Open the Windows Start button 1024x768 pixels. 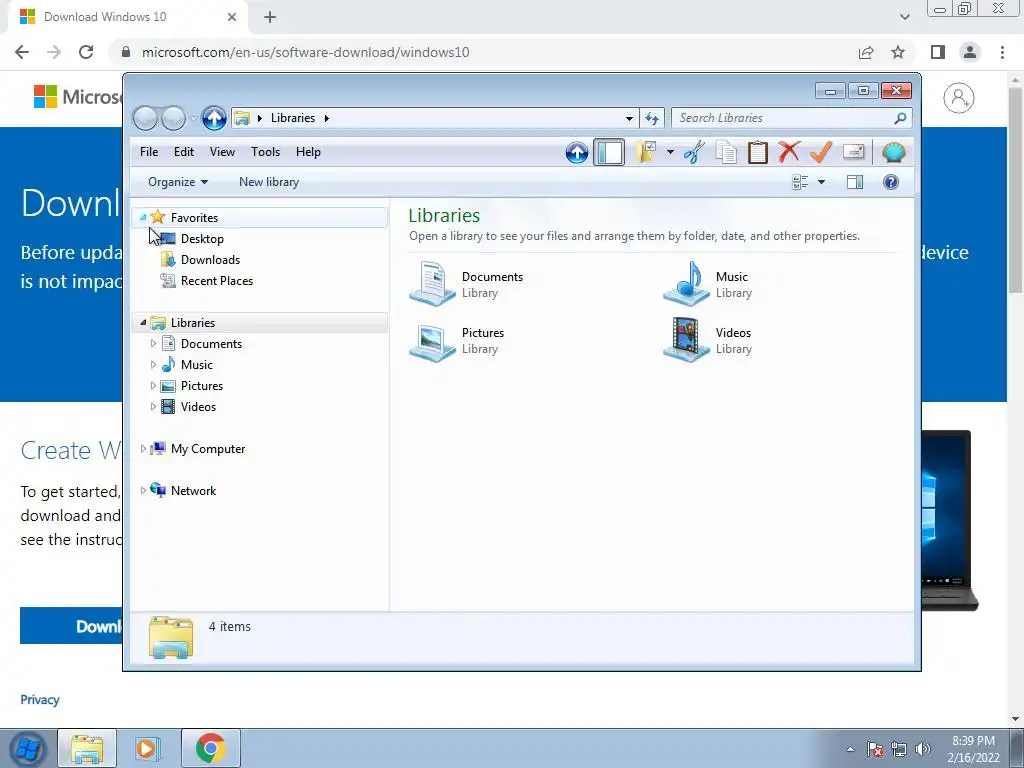tap(28, 748)
